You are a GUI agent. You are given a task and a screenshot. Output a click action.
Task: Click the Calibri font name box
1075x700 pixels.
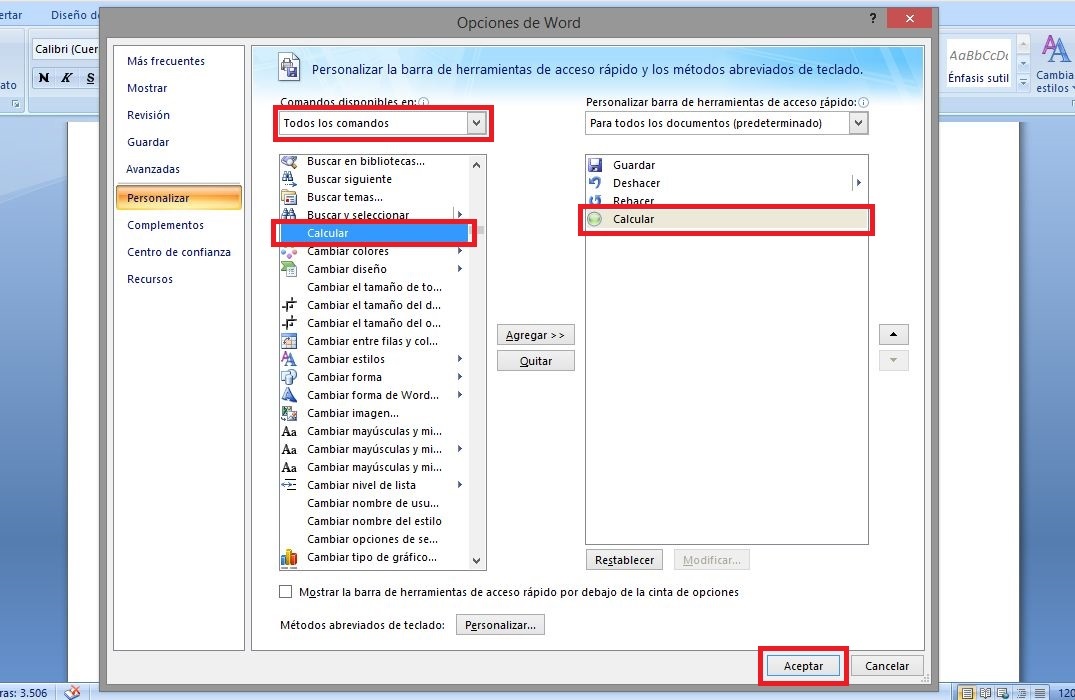[66, 49]
